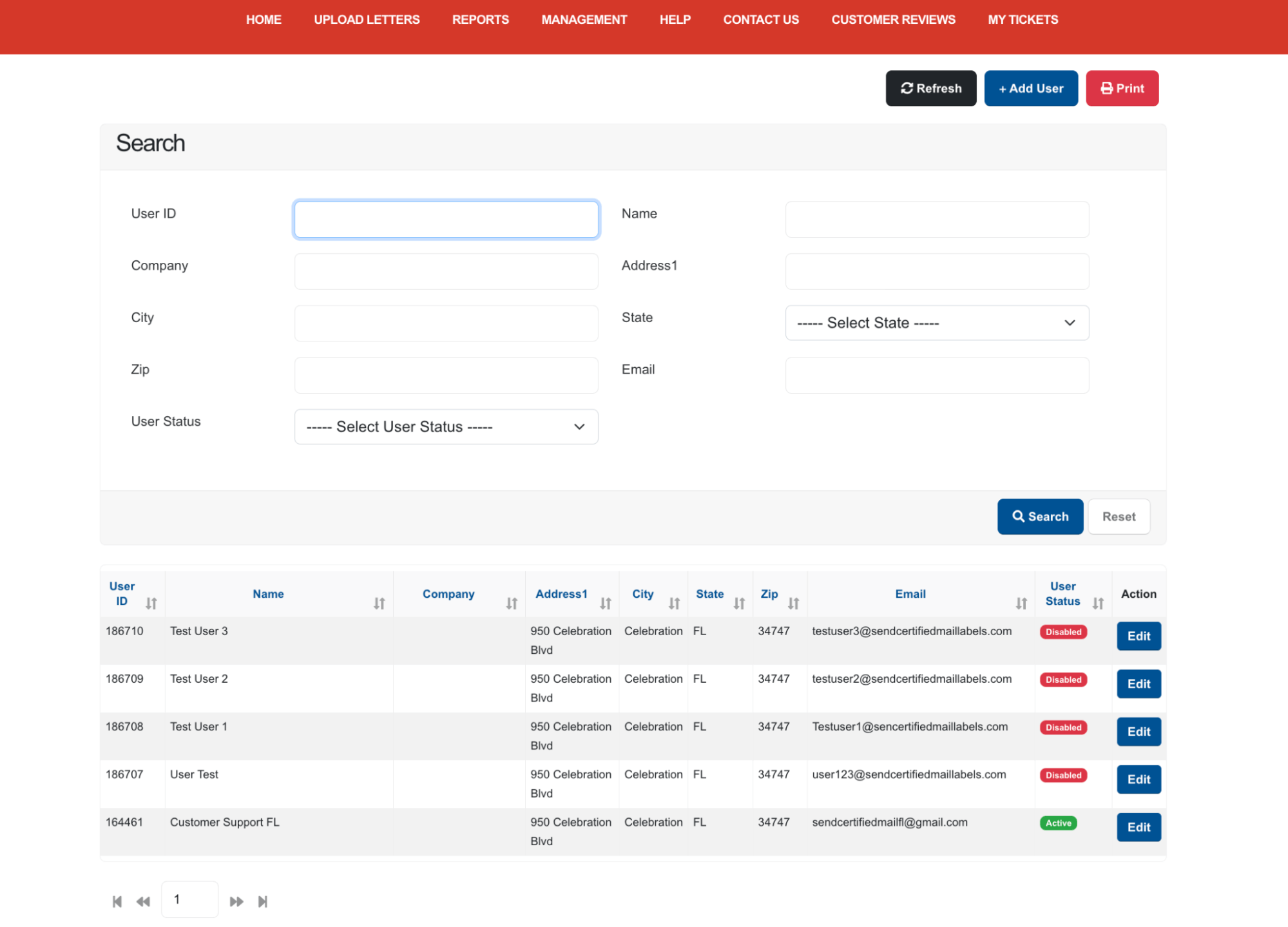Sort table by User ID column icon
Screen dimensions: 1288x927
(151, 603)
